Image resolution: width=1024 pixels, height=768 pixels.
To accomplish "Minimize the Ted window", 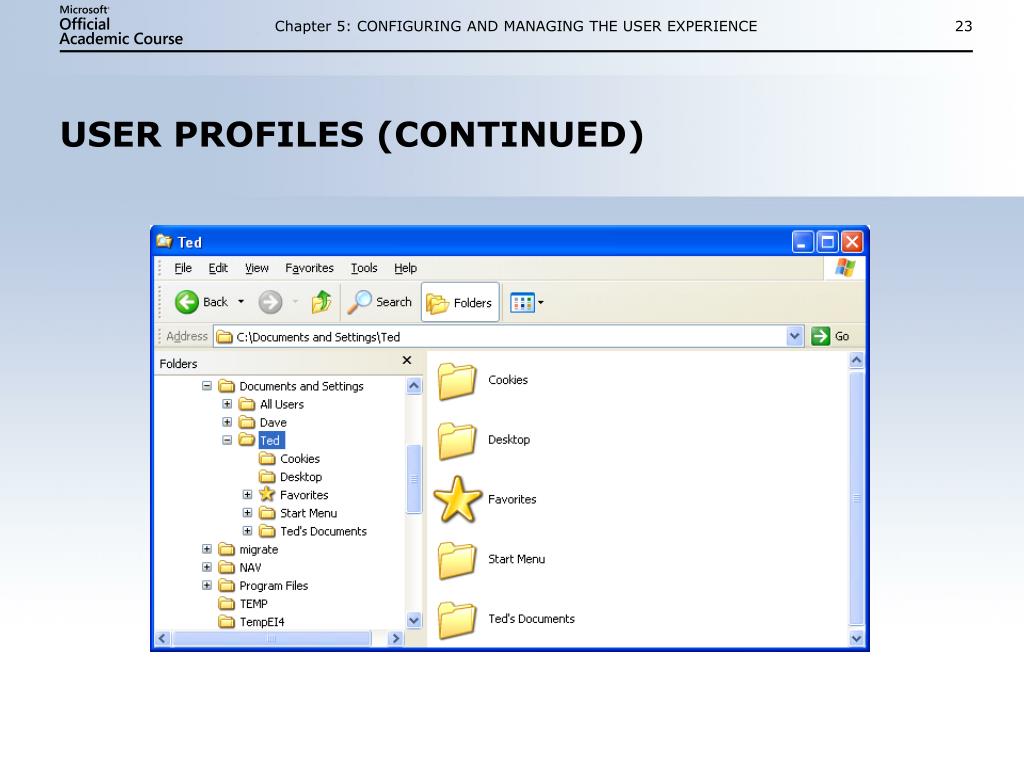I will (803, 242).
